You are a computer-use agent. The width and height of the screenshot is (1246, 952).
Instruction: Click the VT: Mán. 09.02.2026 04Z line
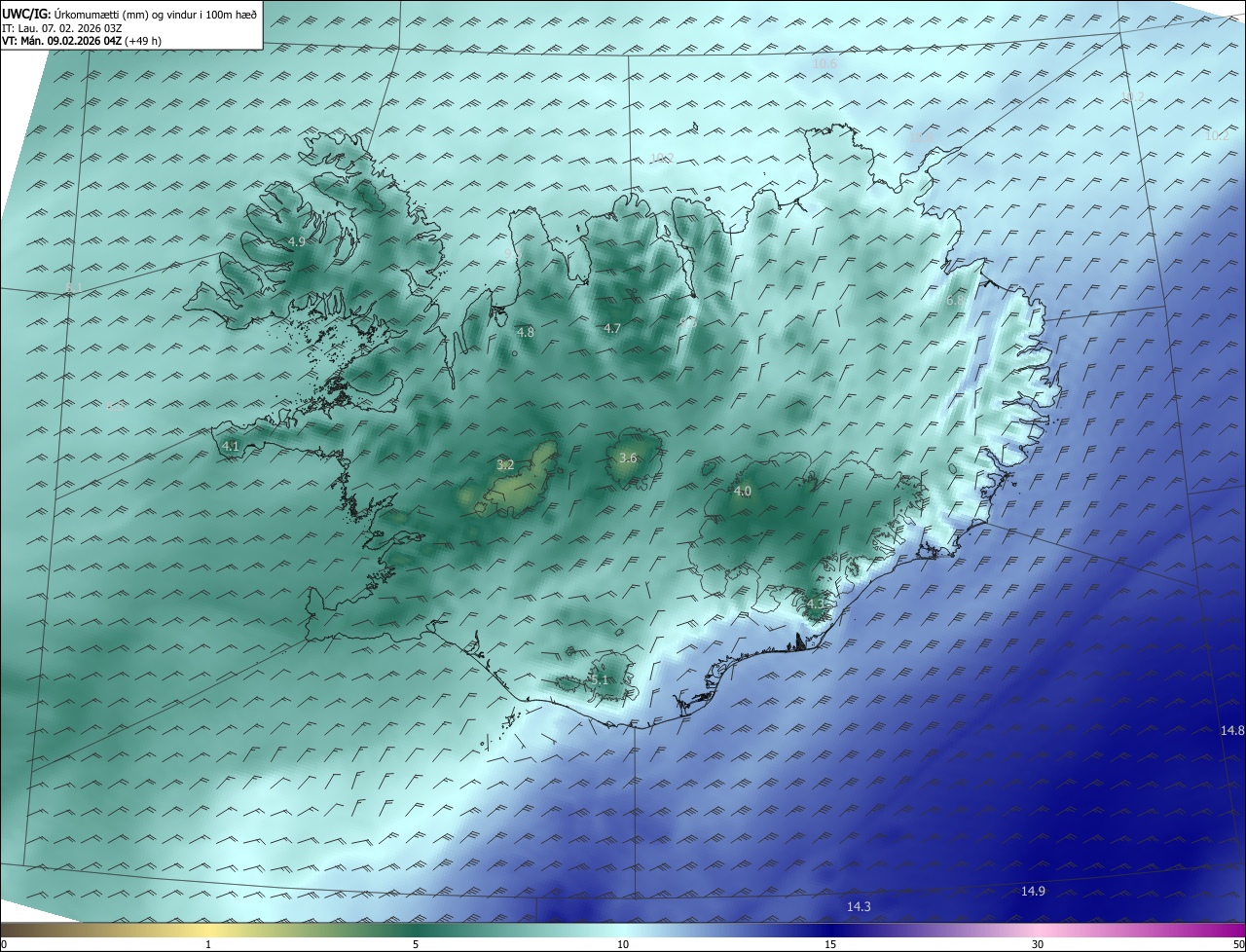(x=82, y=41)
